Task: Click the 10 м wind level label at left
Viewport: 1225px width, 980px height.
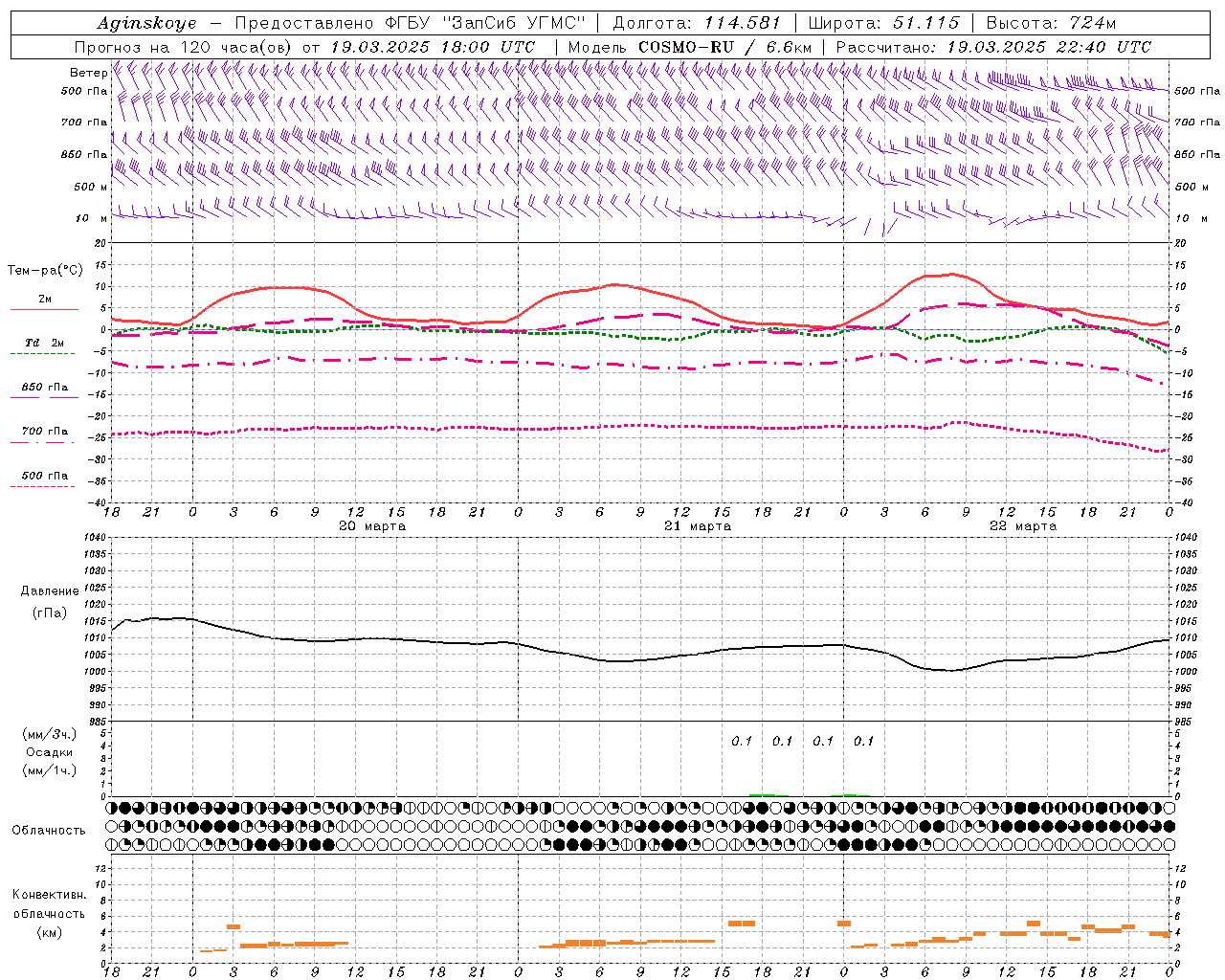Action: point(91,218)
